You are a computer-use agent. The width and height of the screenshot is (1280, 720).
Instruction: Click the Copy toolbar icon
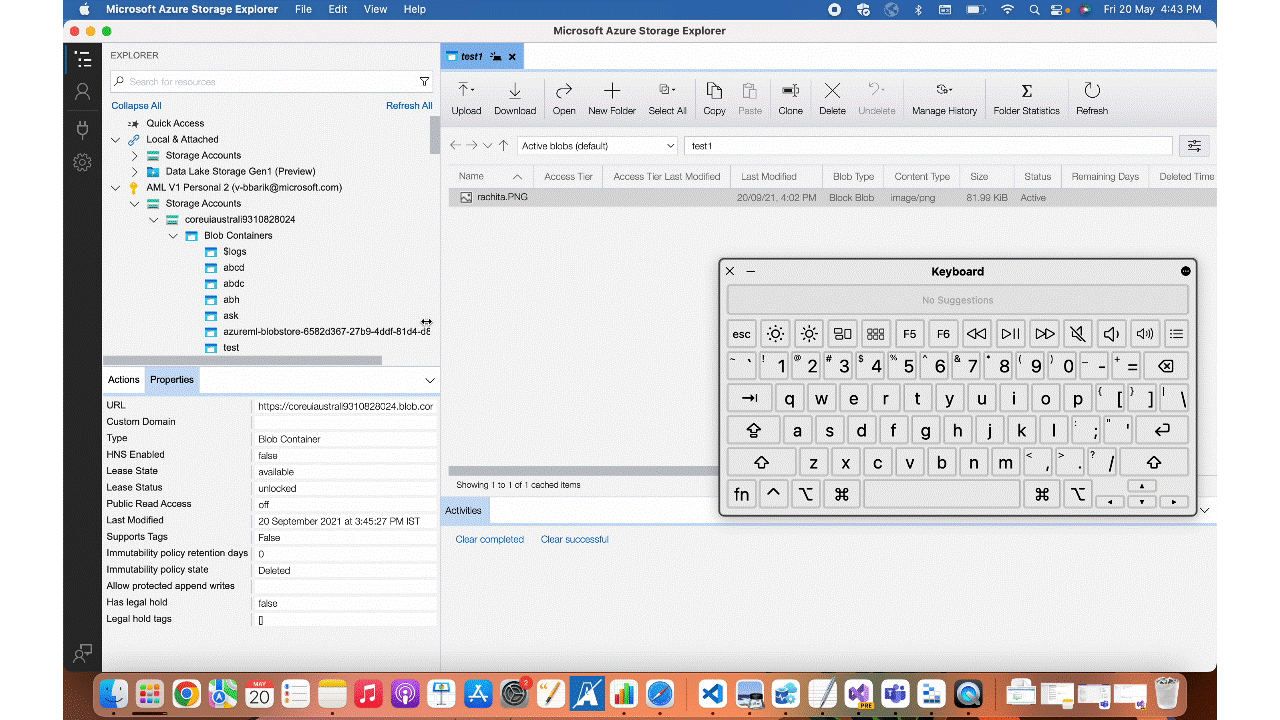pos(714,91)
